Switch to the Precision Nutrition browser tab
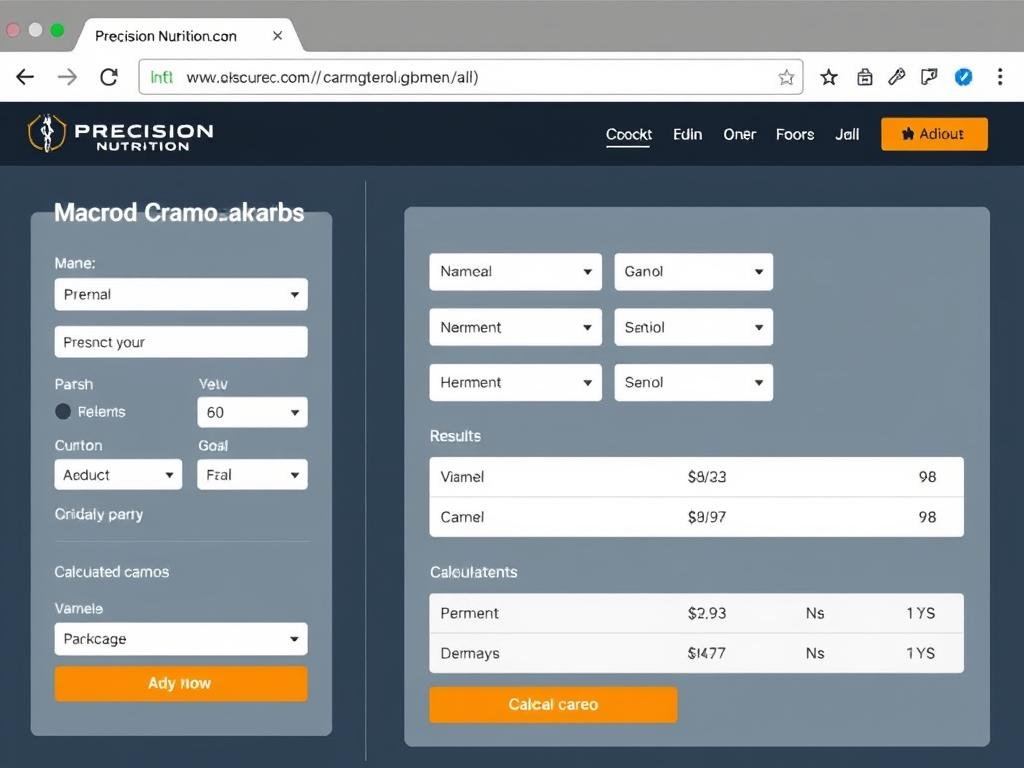The image size is (1024, 768). coord(165,35)
